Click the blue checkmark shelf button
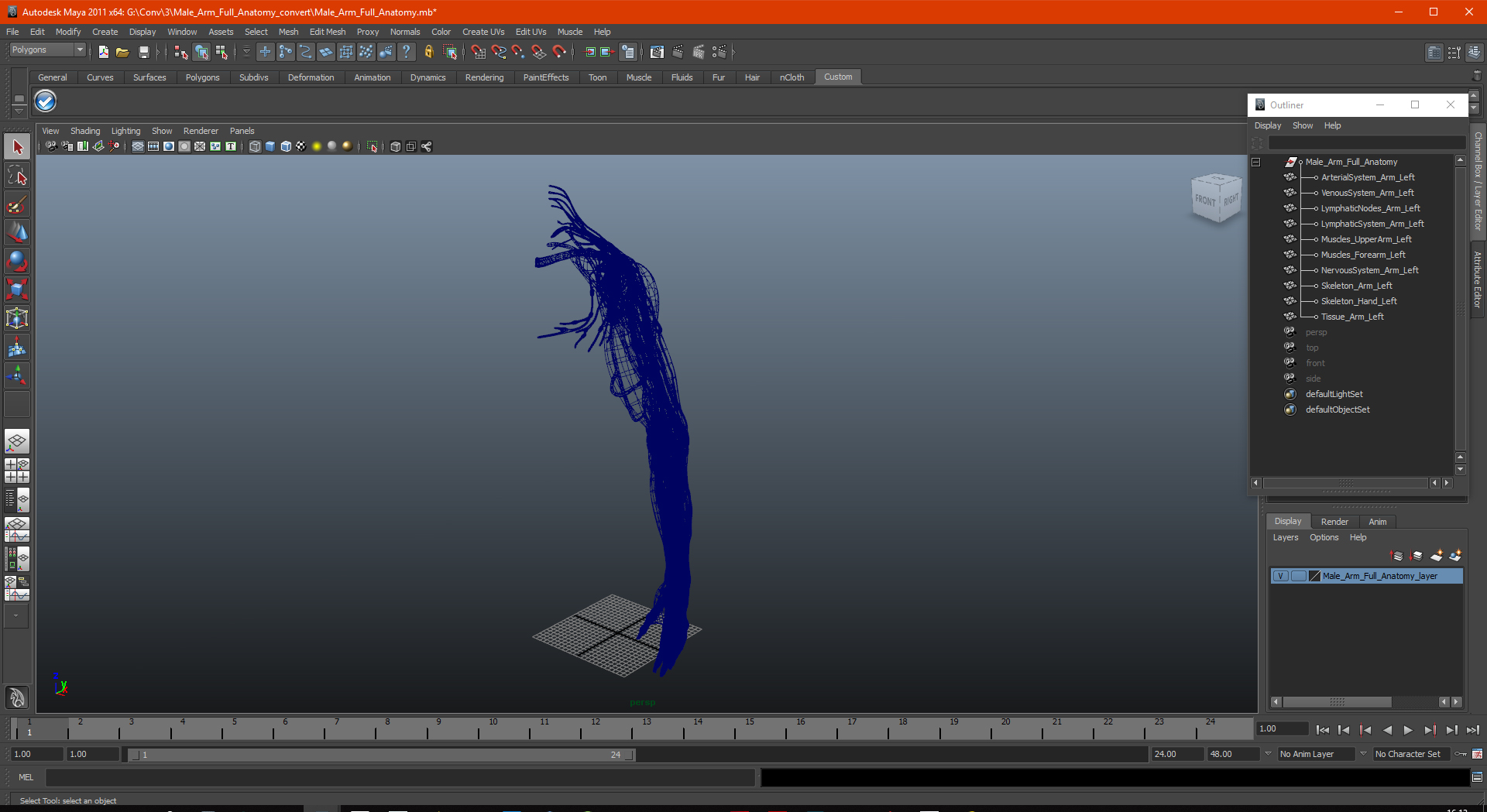1487x812 pixels. [x=46, y=101]
